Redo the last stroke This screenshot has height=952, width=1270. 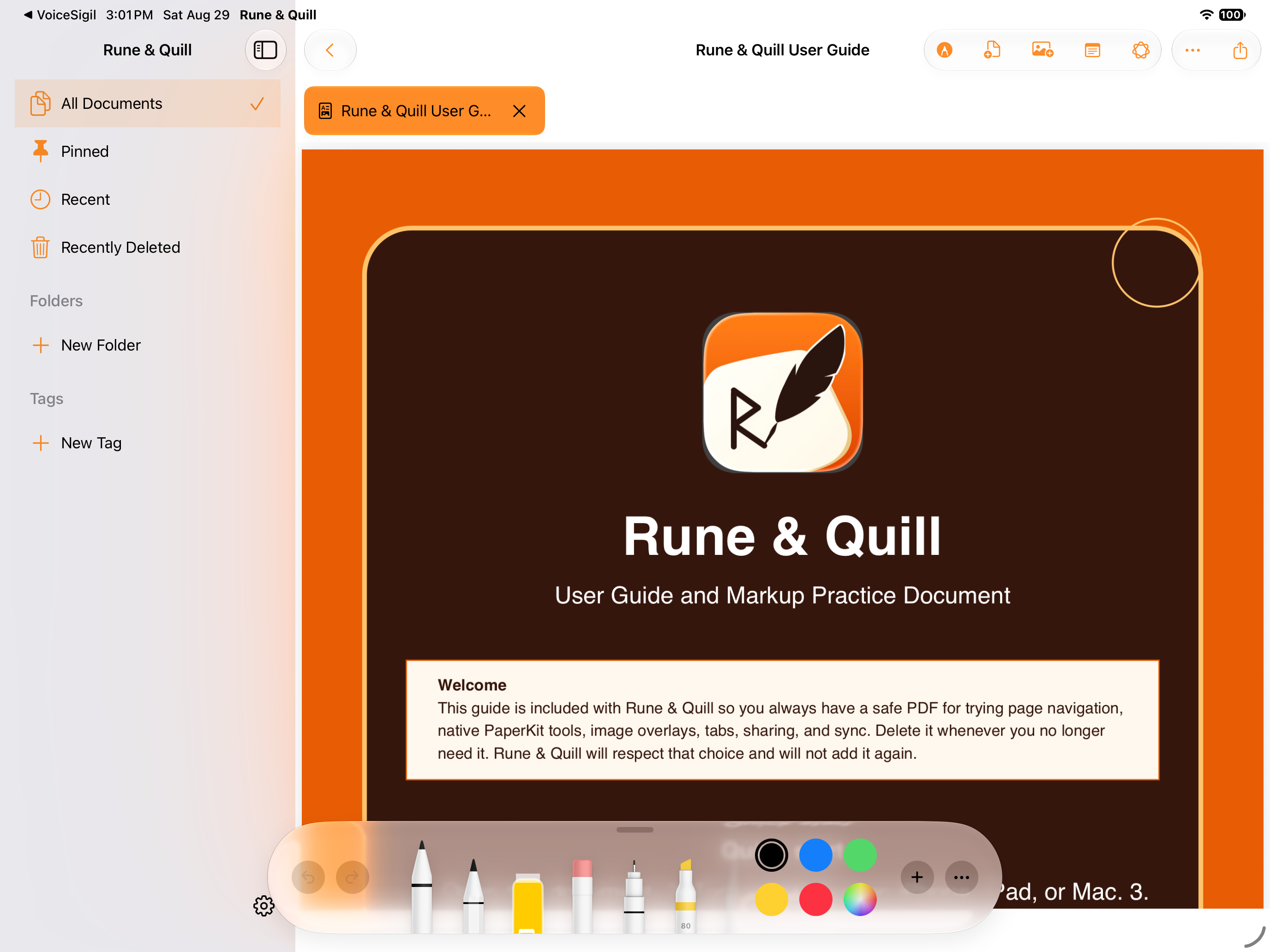tap(352, 877)
